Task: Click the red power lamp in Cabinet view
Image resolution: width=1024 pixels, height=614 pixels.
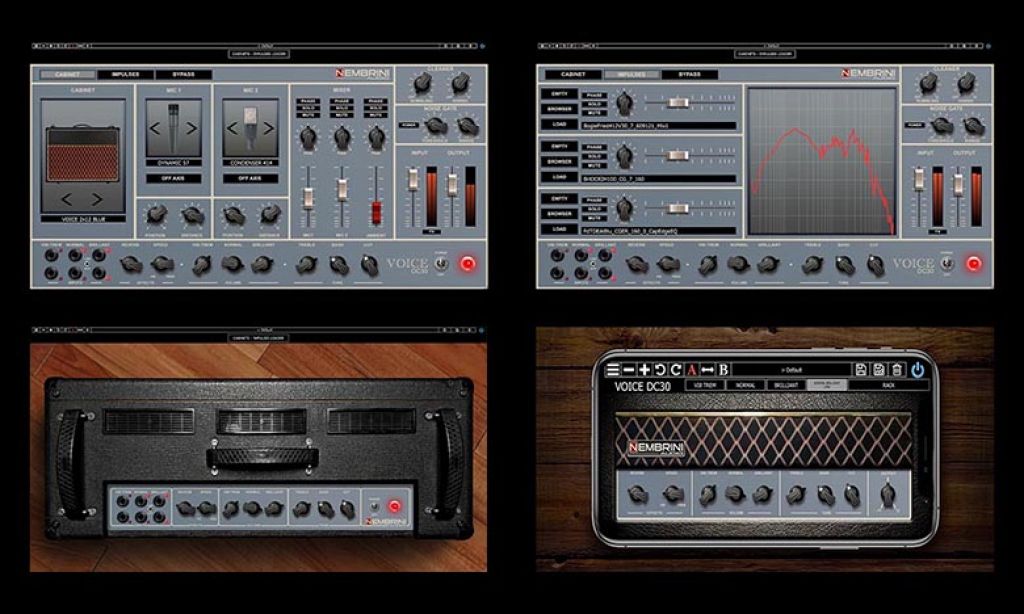Action: click(468, 263)
